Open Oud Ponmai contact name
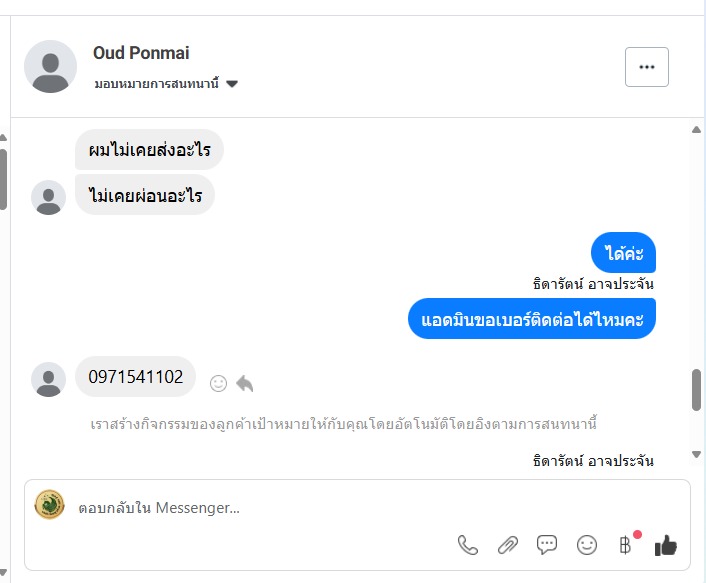Image resolution: width=706 pixels, height=583 pixels. coord(141,53)
